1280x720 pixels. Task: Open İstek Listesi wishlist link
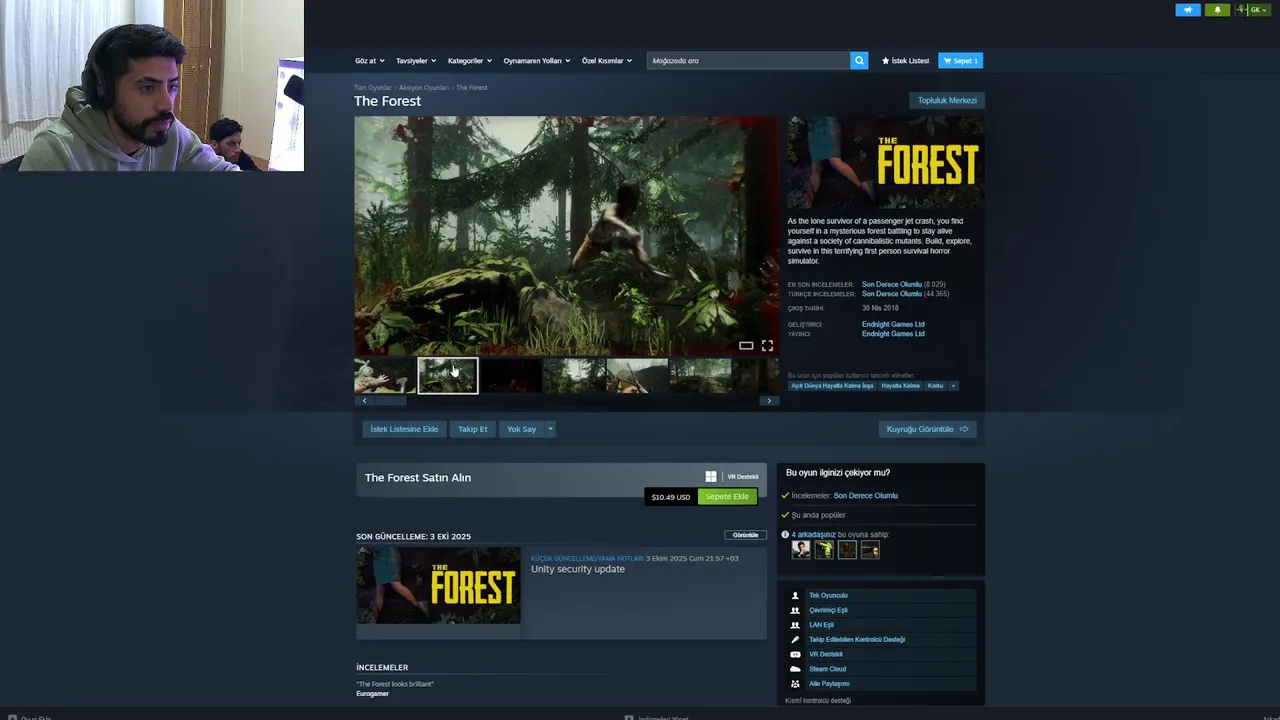click(905, 61)
